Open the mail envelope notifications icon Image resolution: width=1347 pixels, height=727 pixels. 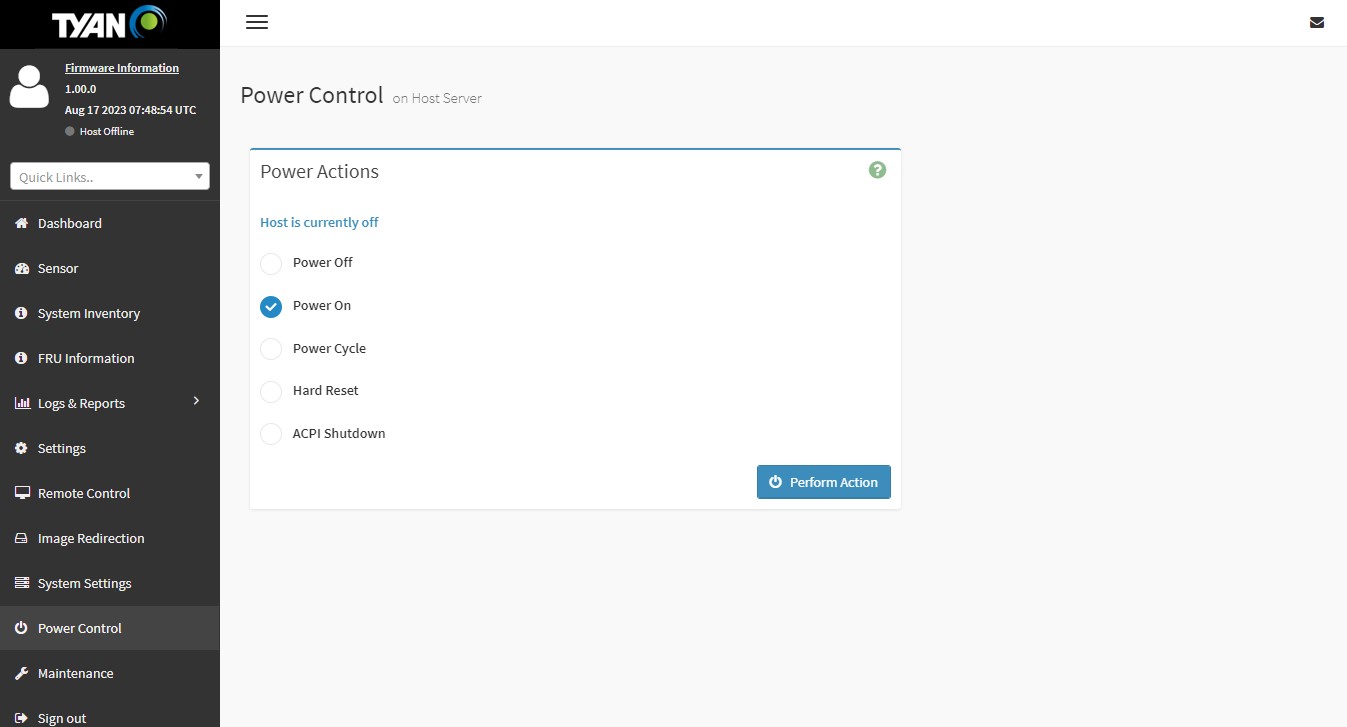click(x=1317, y=23)
